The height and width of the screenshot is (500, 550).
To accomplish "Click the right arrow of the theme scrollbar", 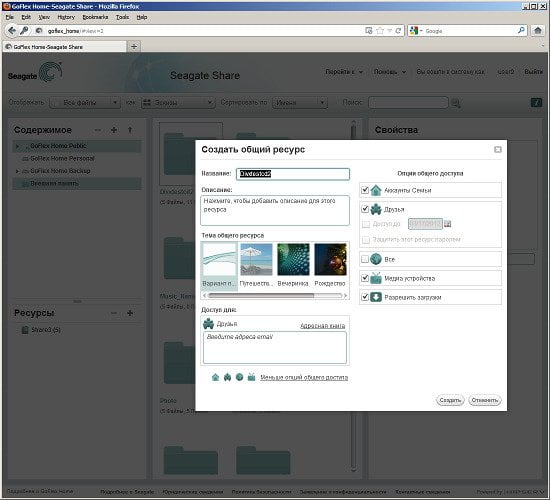I will [346, 296].
